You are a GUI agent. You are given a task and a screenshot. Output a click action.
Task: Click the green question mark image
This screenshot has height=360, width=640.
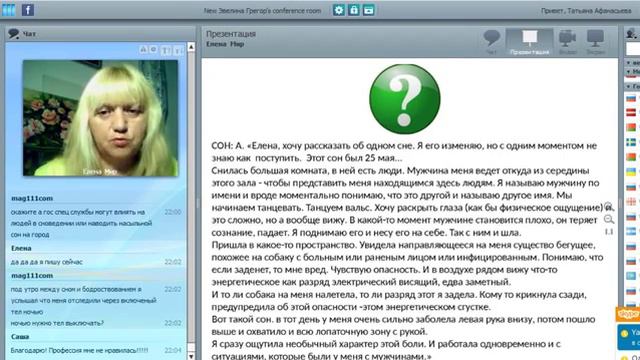[404, 99]
